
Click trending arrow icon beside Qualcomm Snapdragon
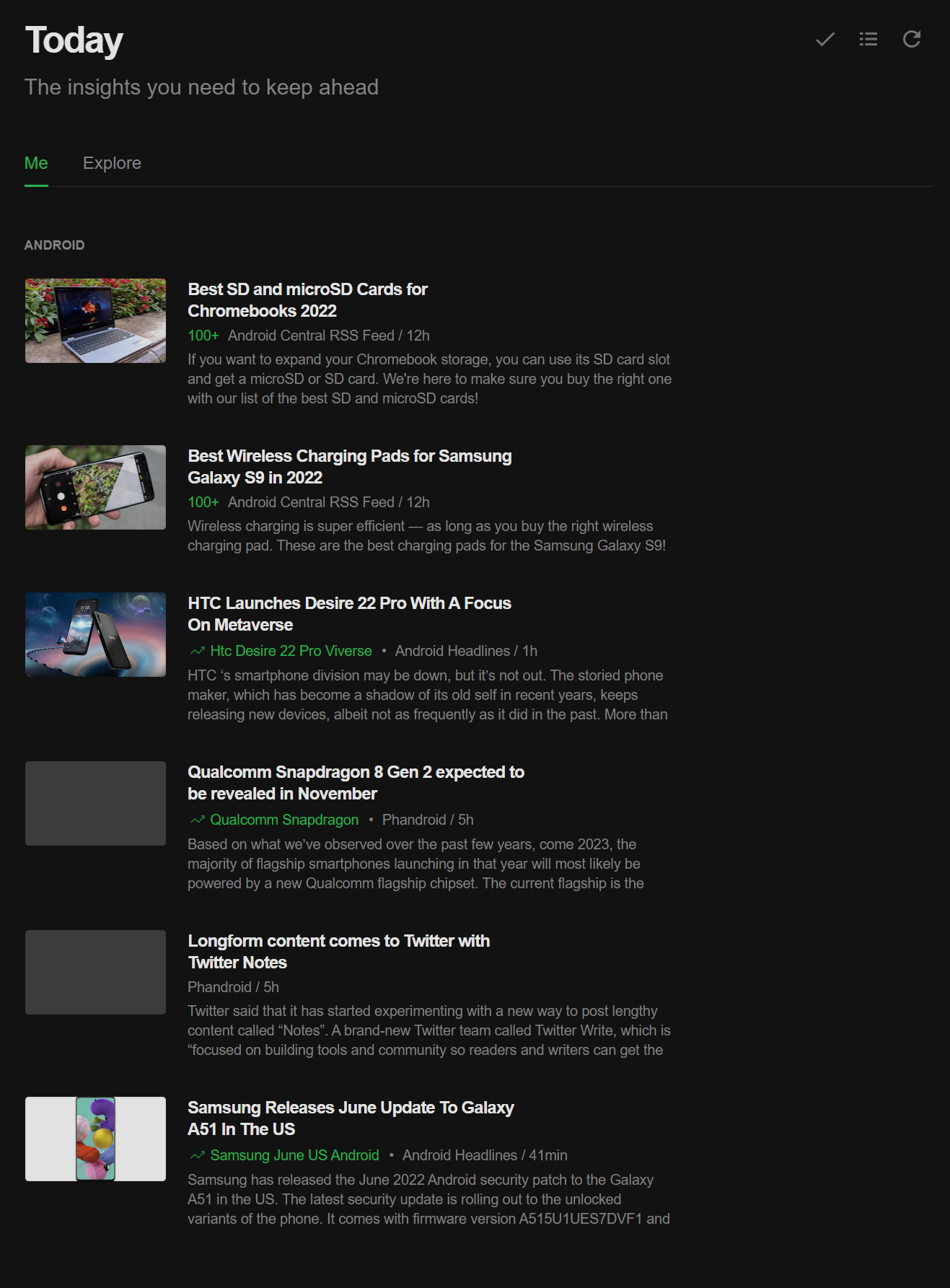click(198, 820)
